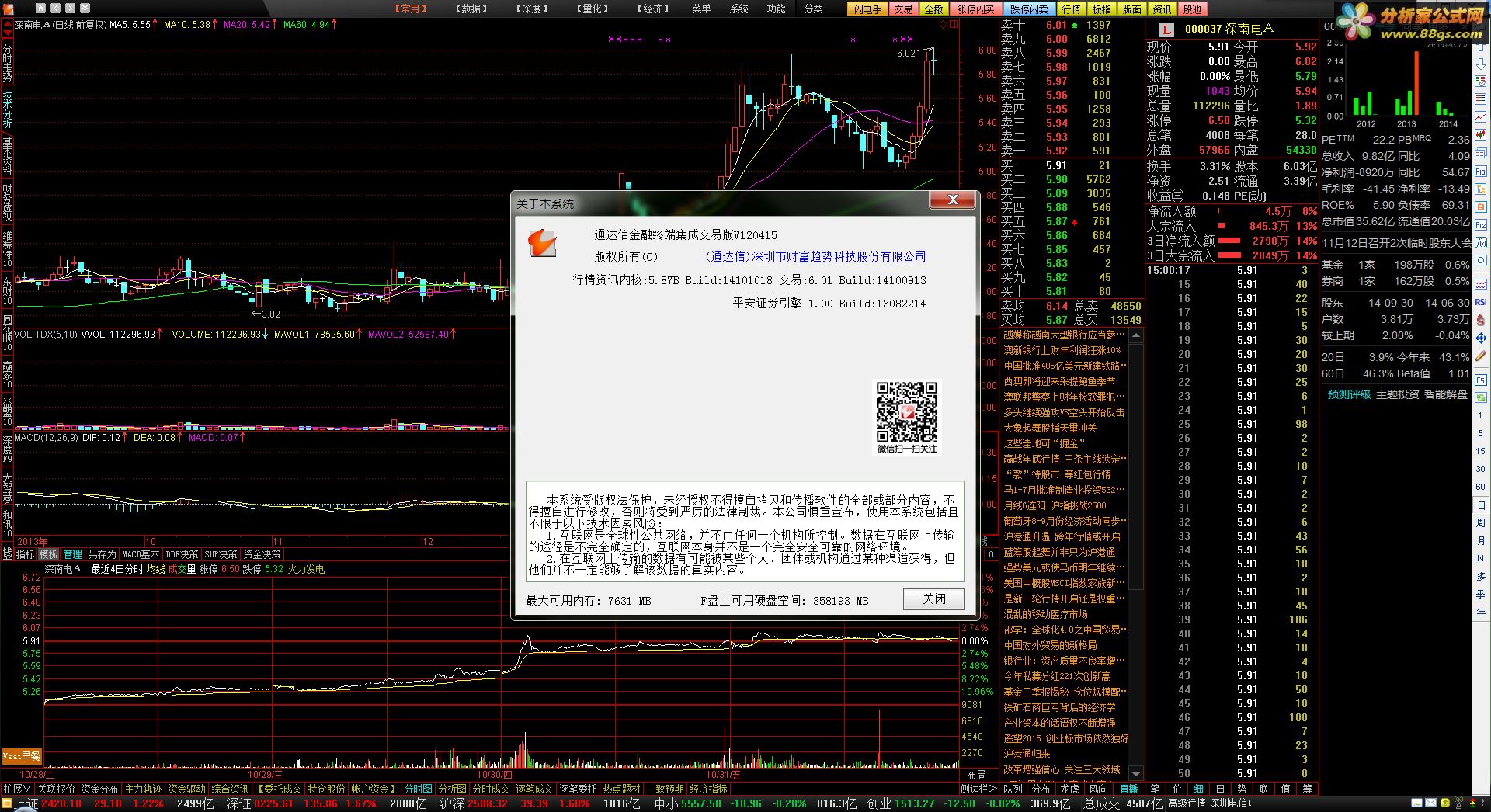The width and height of the screenshot is (1491, 812).
Task: Click the red L icon beside 000037
Action: click(1166, 29)
